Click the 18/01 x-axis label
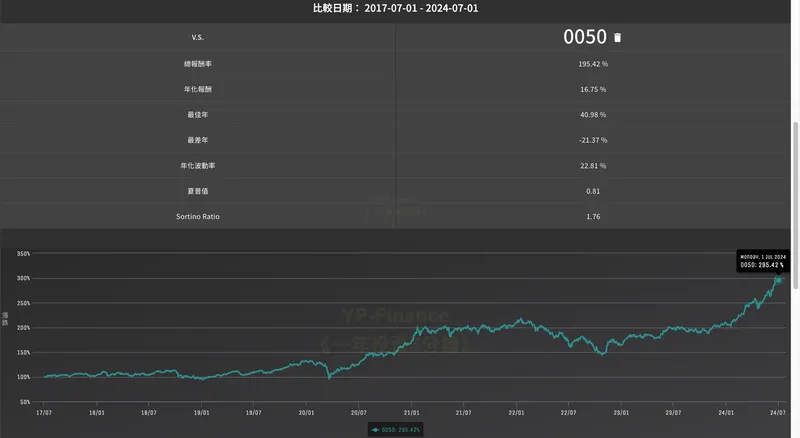The image size is (800, 438). 96,412
